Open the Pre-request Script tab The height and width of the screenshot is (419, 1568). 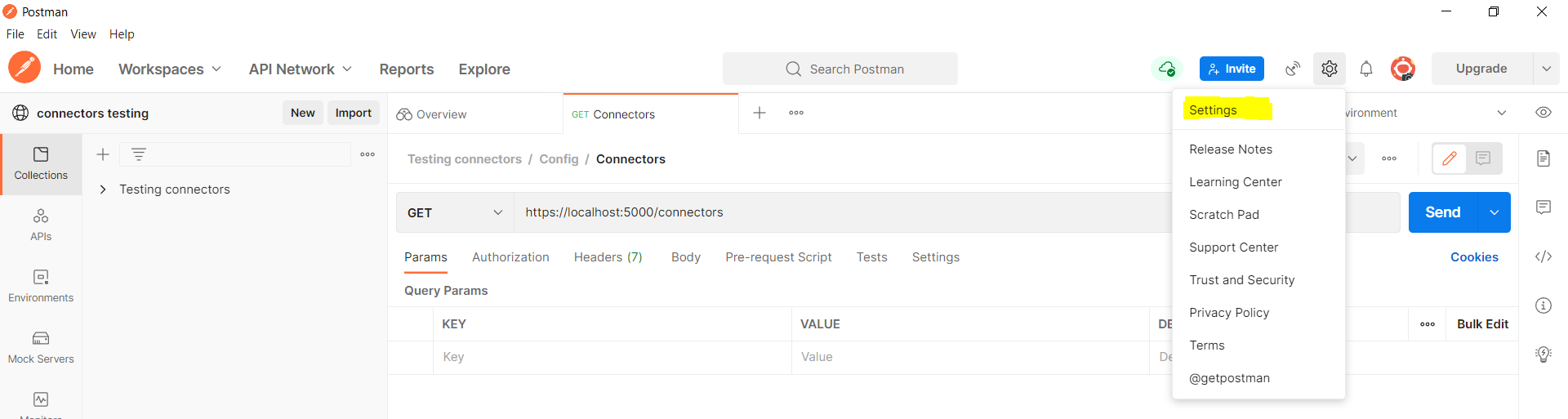click(x=778, y=257)
